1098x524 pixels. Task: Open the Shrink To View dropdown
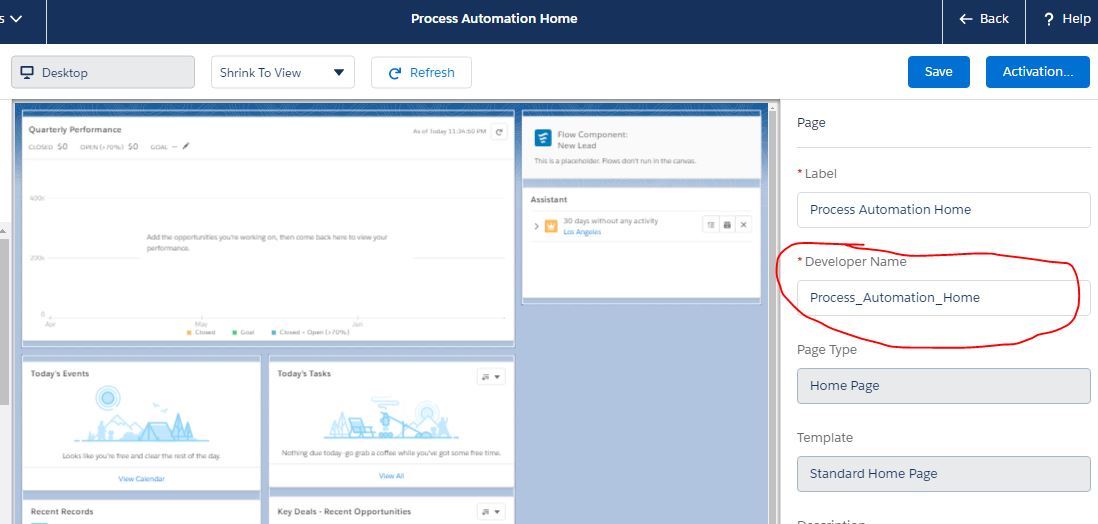click(282, 72)
